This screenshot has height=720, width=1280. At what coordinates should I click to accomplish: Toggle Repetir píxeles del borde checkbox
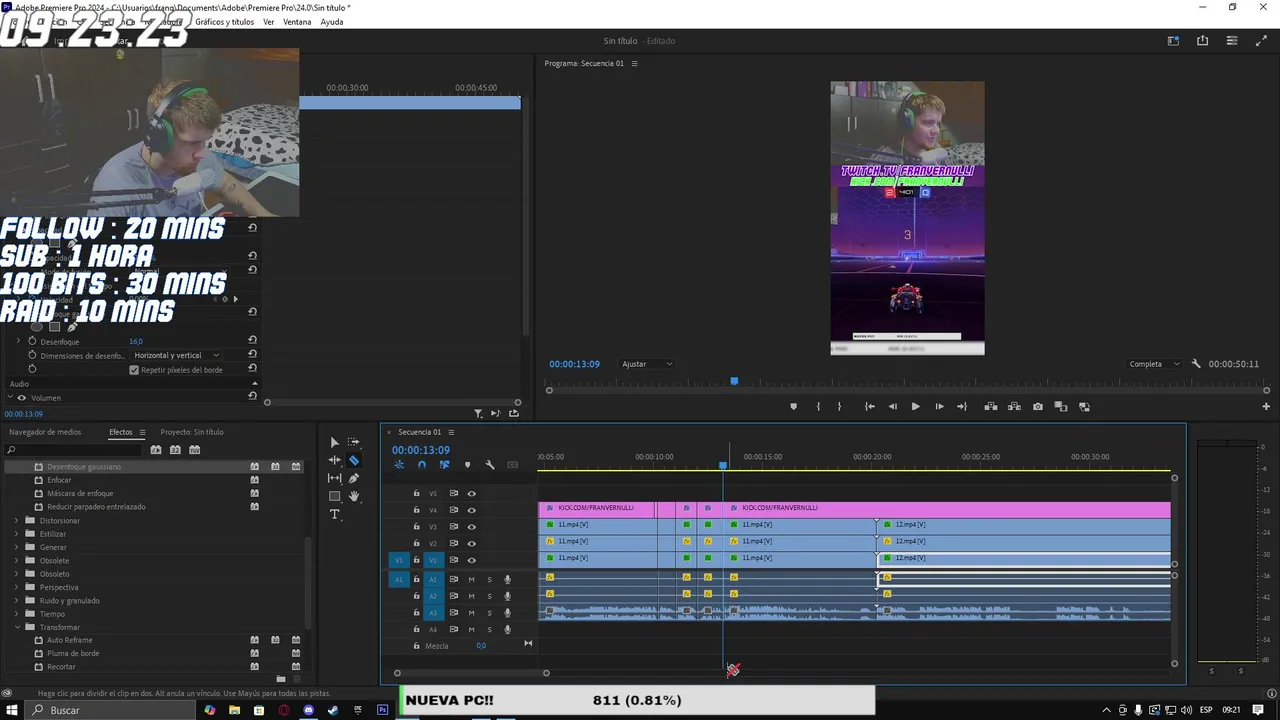134,370
